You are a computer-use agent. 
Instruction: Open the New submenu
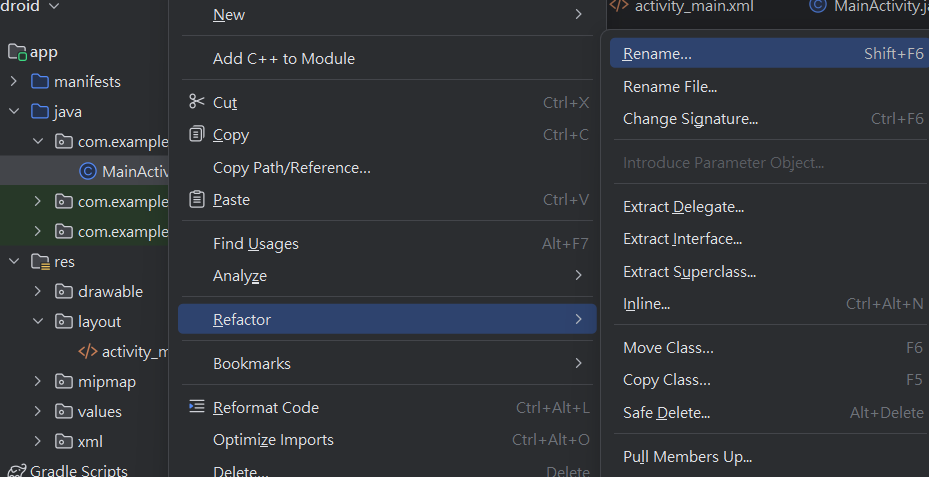[387, 14]
